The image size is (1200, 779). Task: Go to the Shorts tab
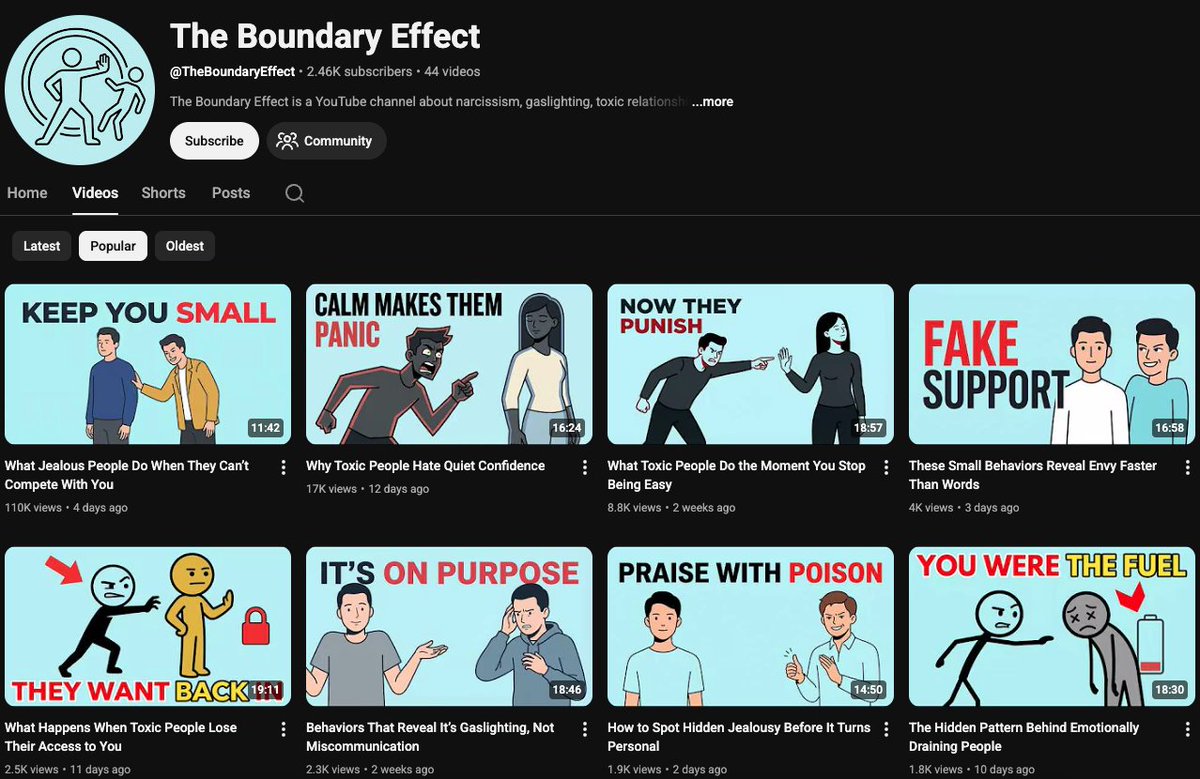163,193
